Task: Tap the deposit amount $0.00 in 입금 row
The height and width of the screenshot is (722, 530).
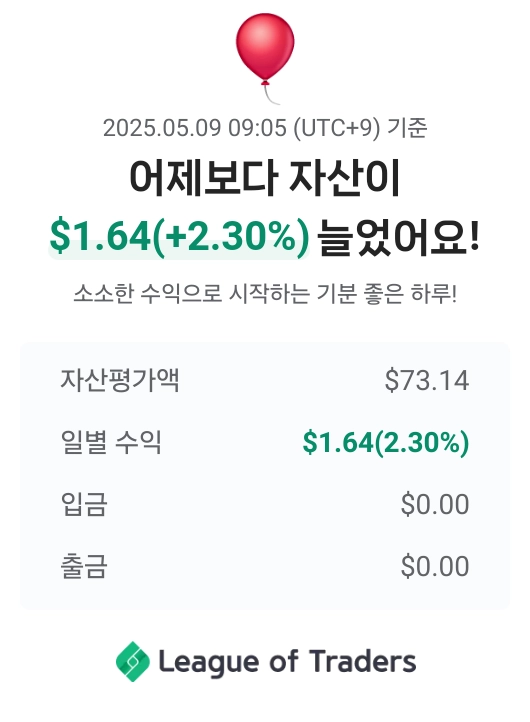Action: click(x=435, y=504)
